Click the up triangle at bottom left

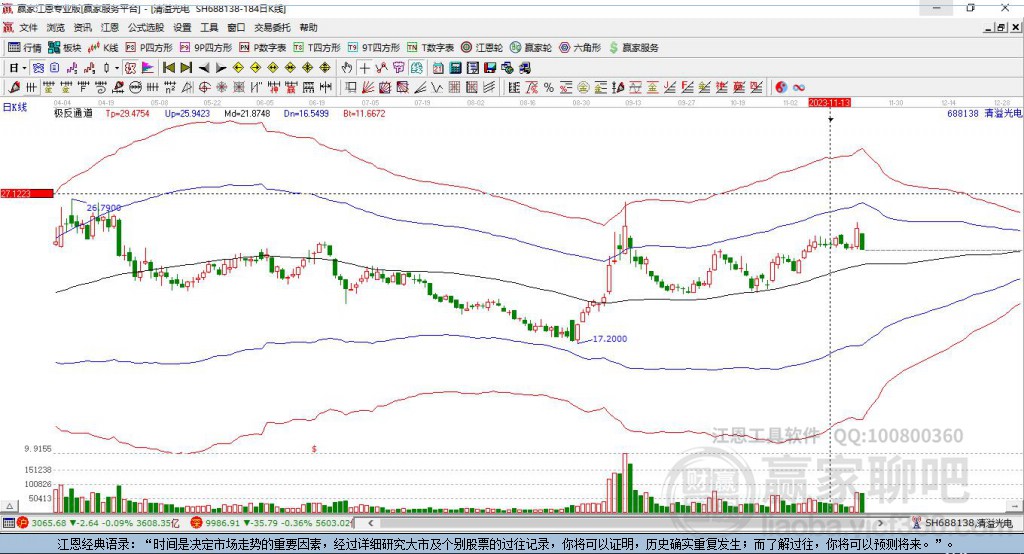(9, 506)
